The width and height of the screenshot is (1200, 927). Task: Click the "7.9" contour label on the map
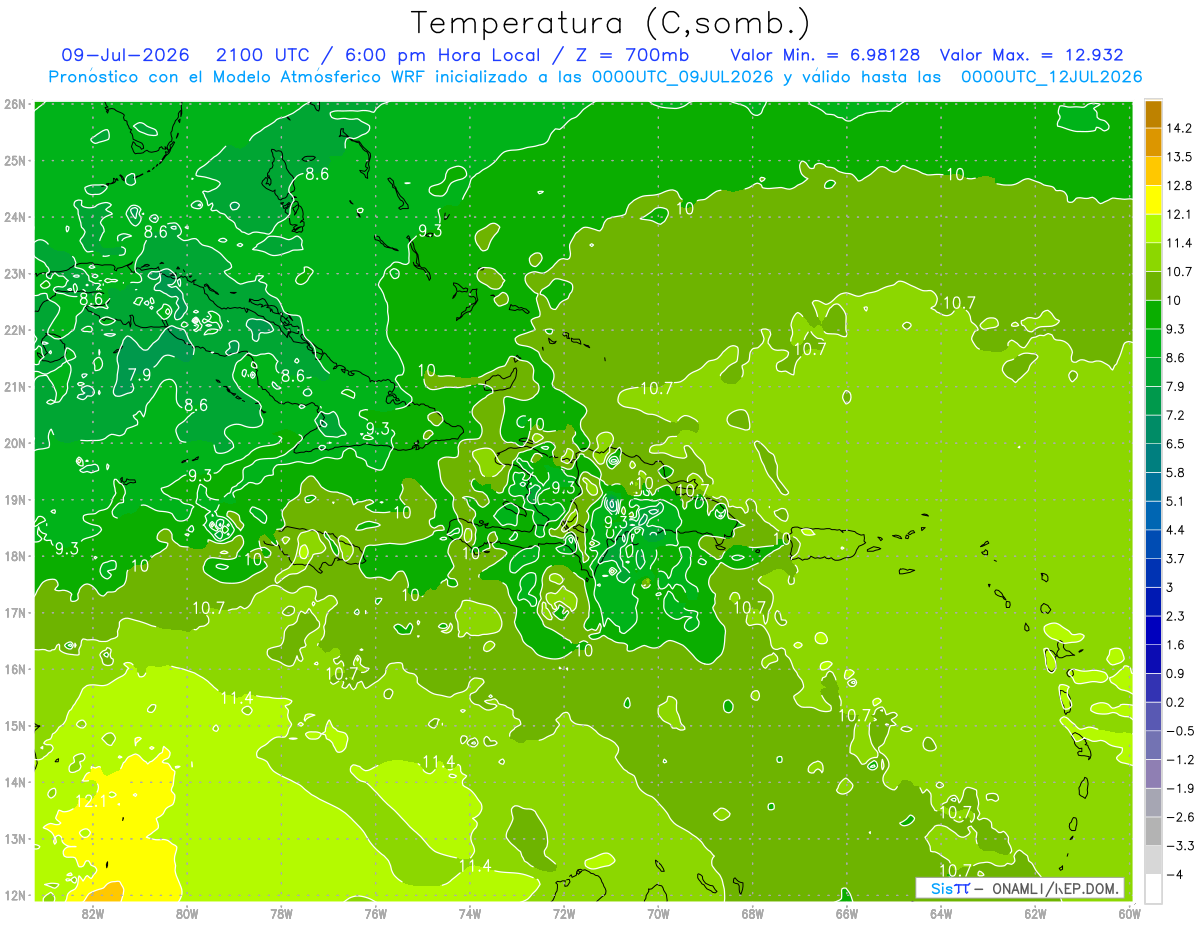tap(140, 374)
